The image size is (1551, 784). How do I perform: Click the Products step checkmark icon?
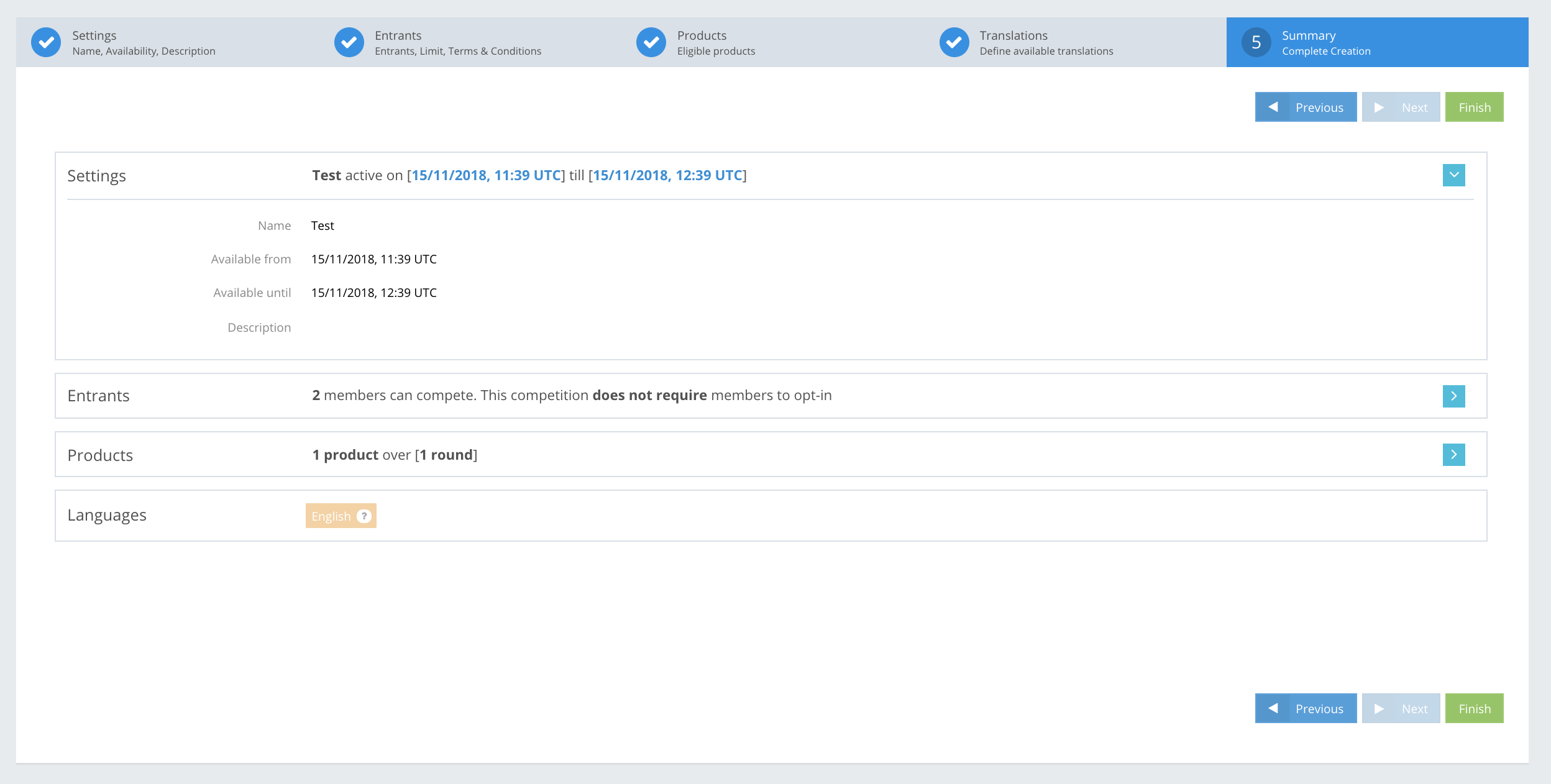tap(651, 42)
